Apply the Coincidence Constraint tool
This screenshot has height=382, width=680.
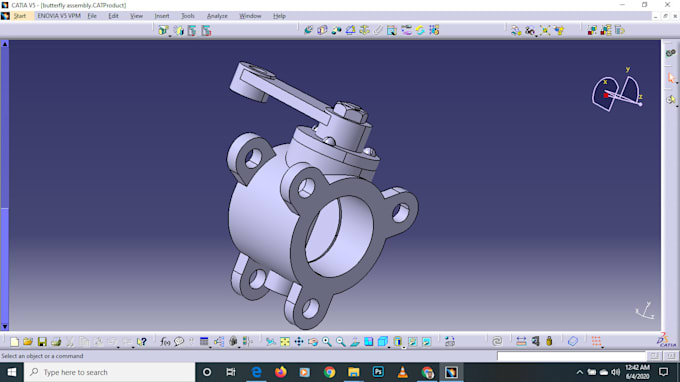(x=308, y=30)
